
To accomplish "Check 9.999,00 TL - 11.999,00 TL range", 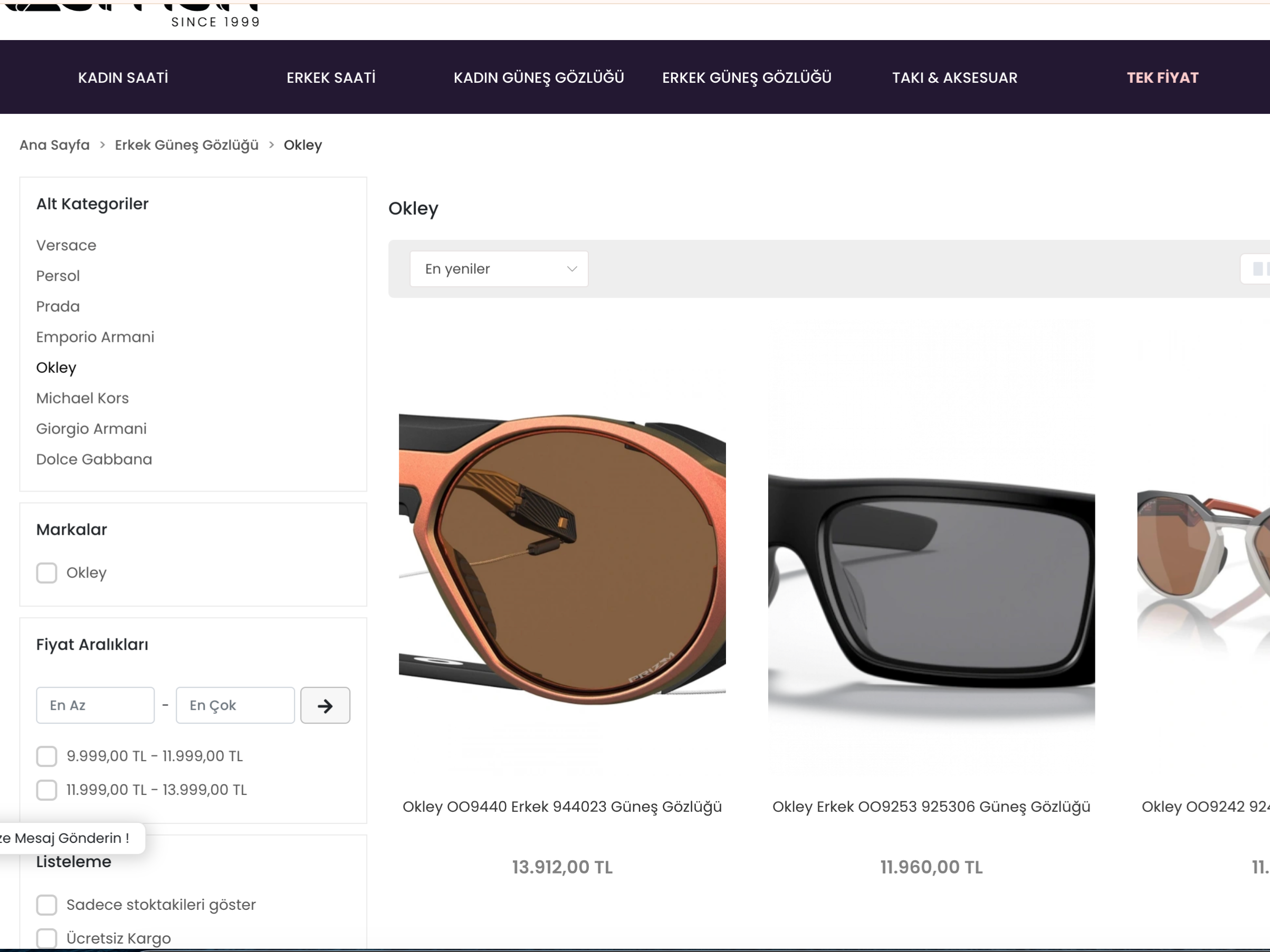I will [46, 756].
